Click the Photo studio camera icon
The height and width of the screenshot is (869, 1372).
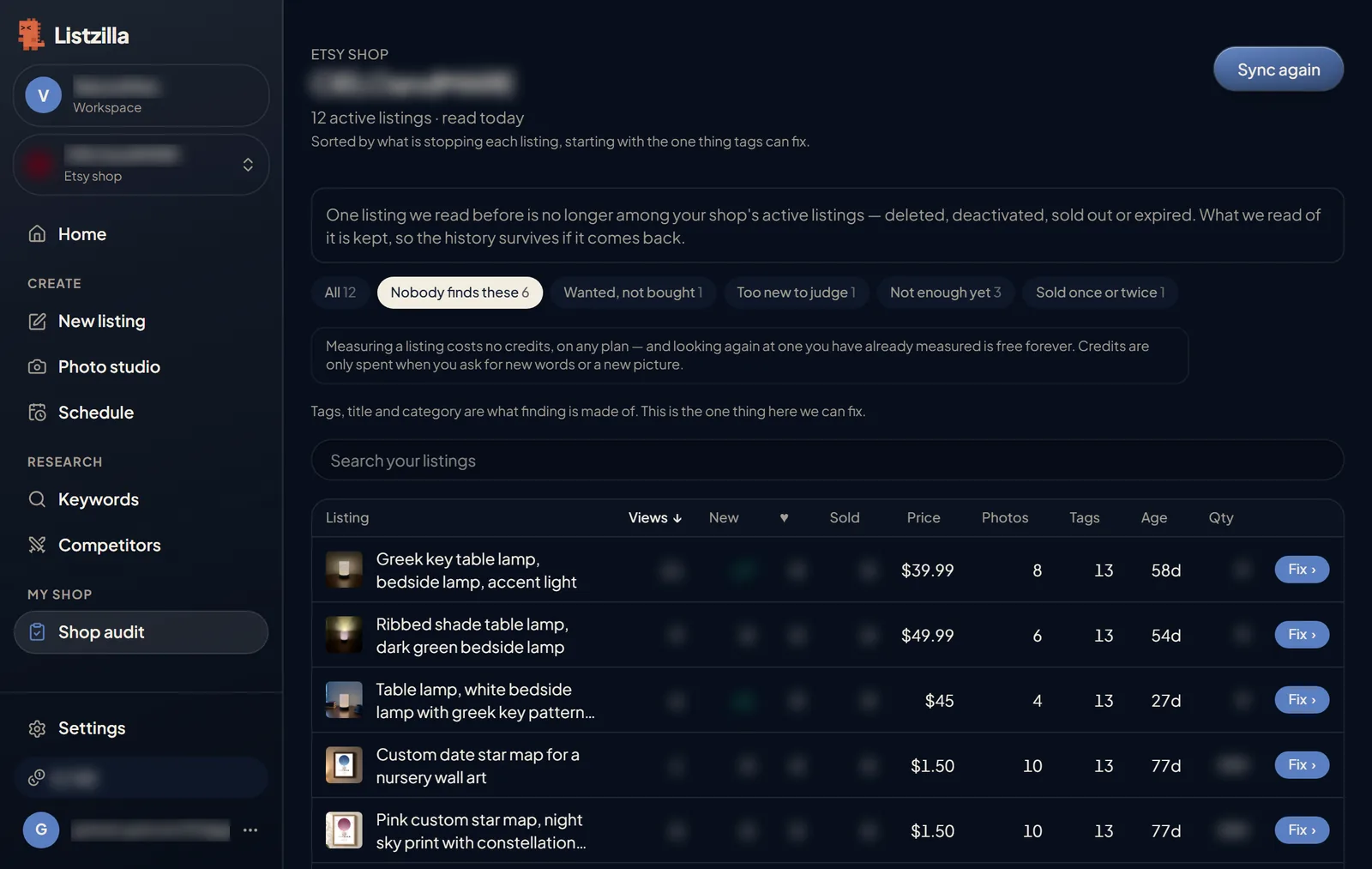click(37, 367)
